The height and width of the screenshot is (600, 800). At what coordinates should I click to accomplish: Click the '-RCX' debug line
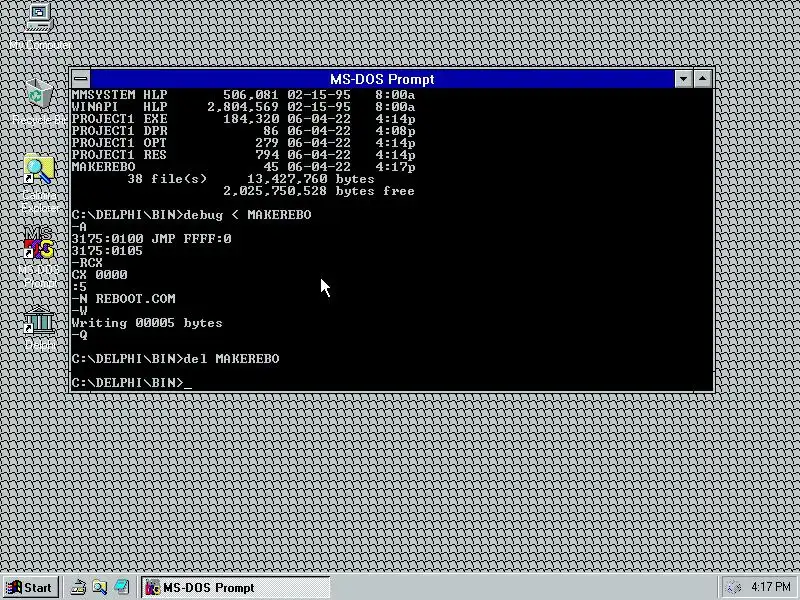click(x=87, y=263)
